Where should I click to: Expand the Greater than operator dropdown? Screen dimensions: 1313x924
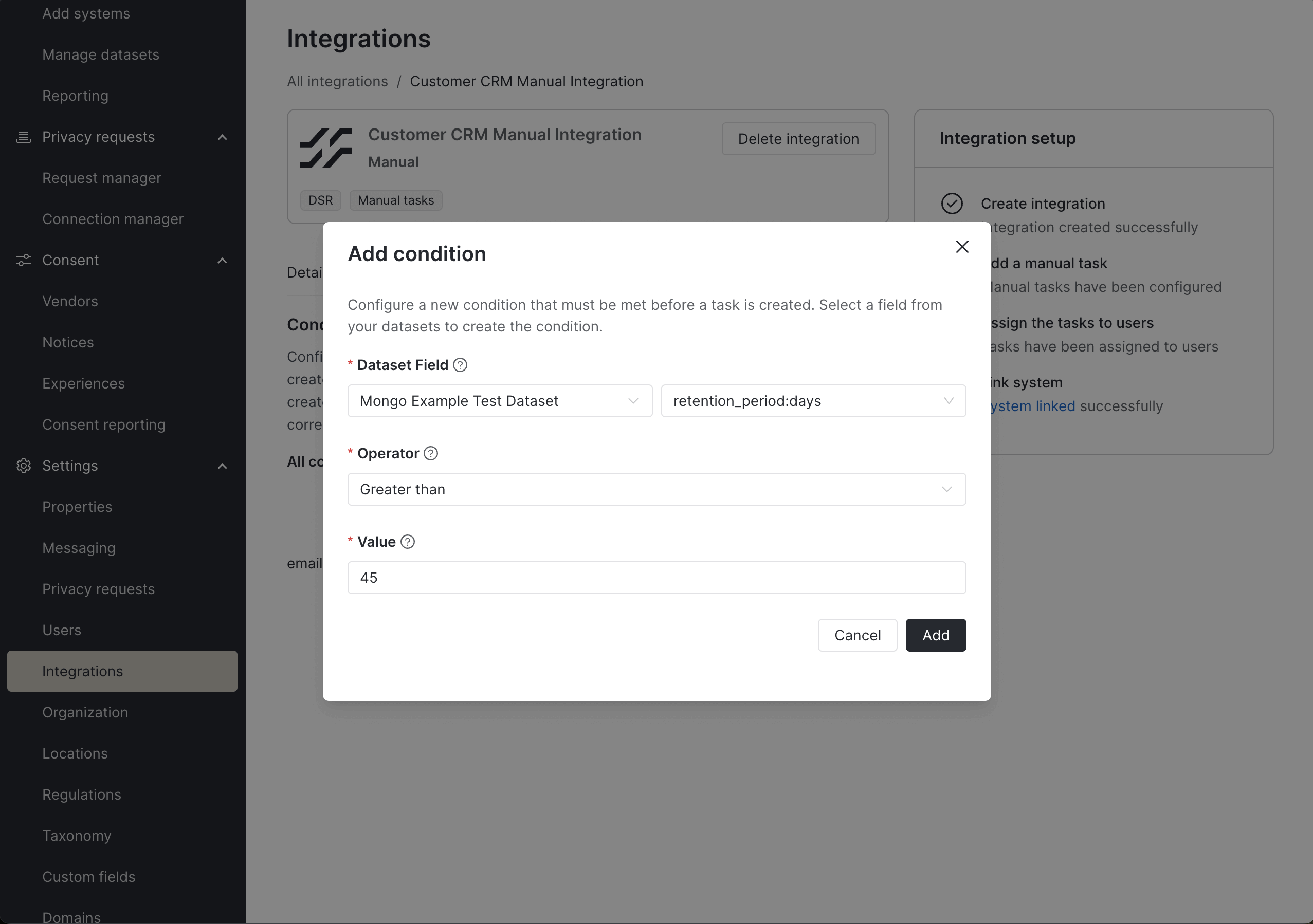[656, 489]
